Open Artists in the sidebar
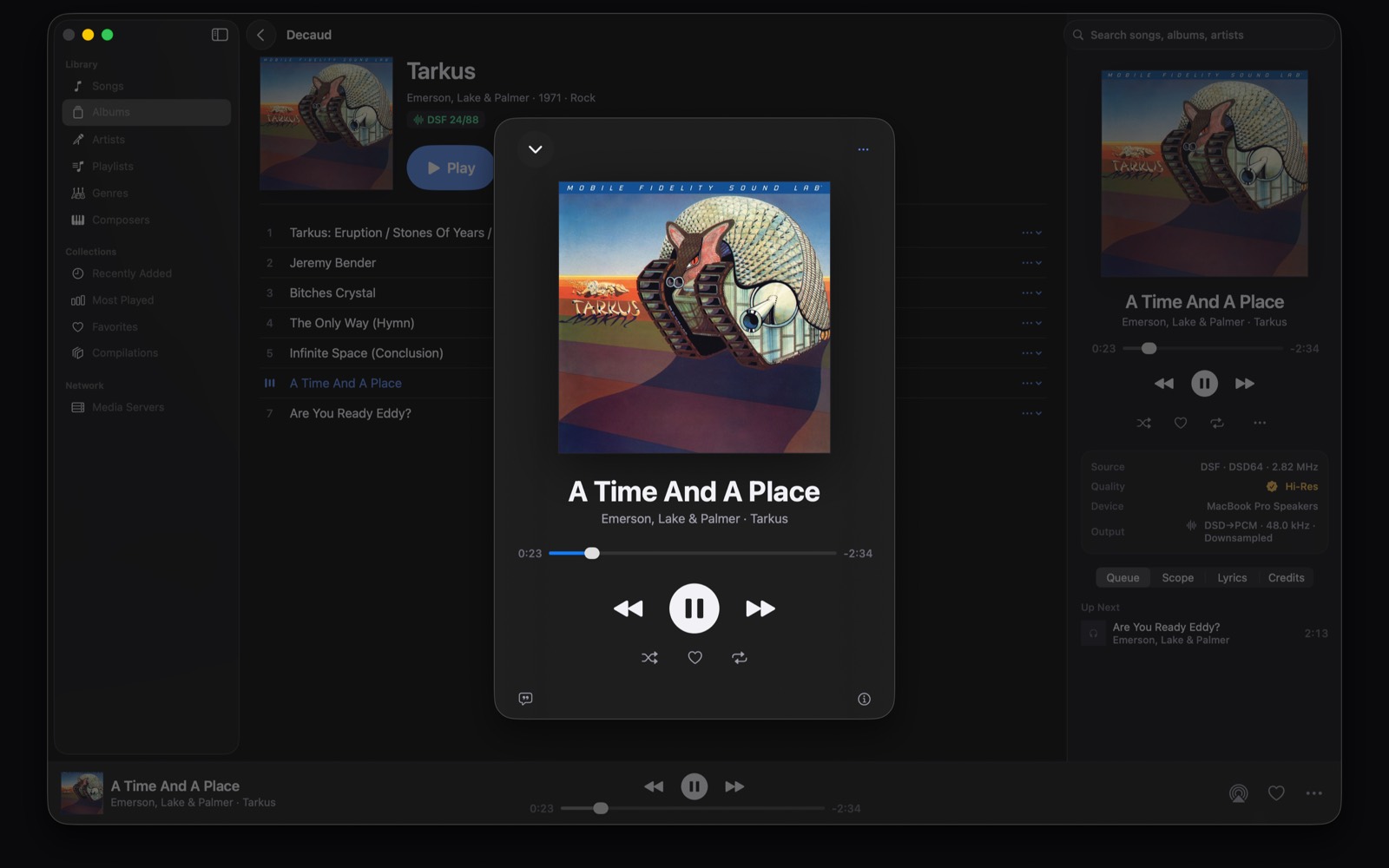The width and height of the screenshot is (1389, 868). coord(147,139)
